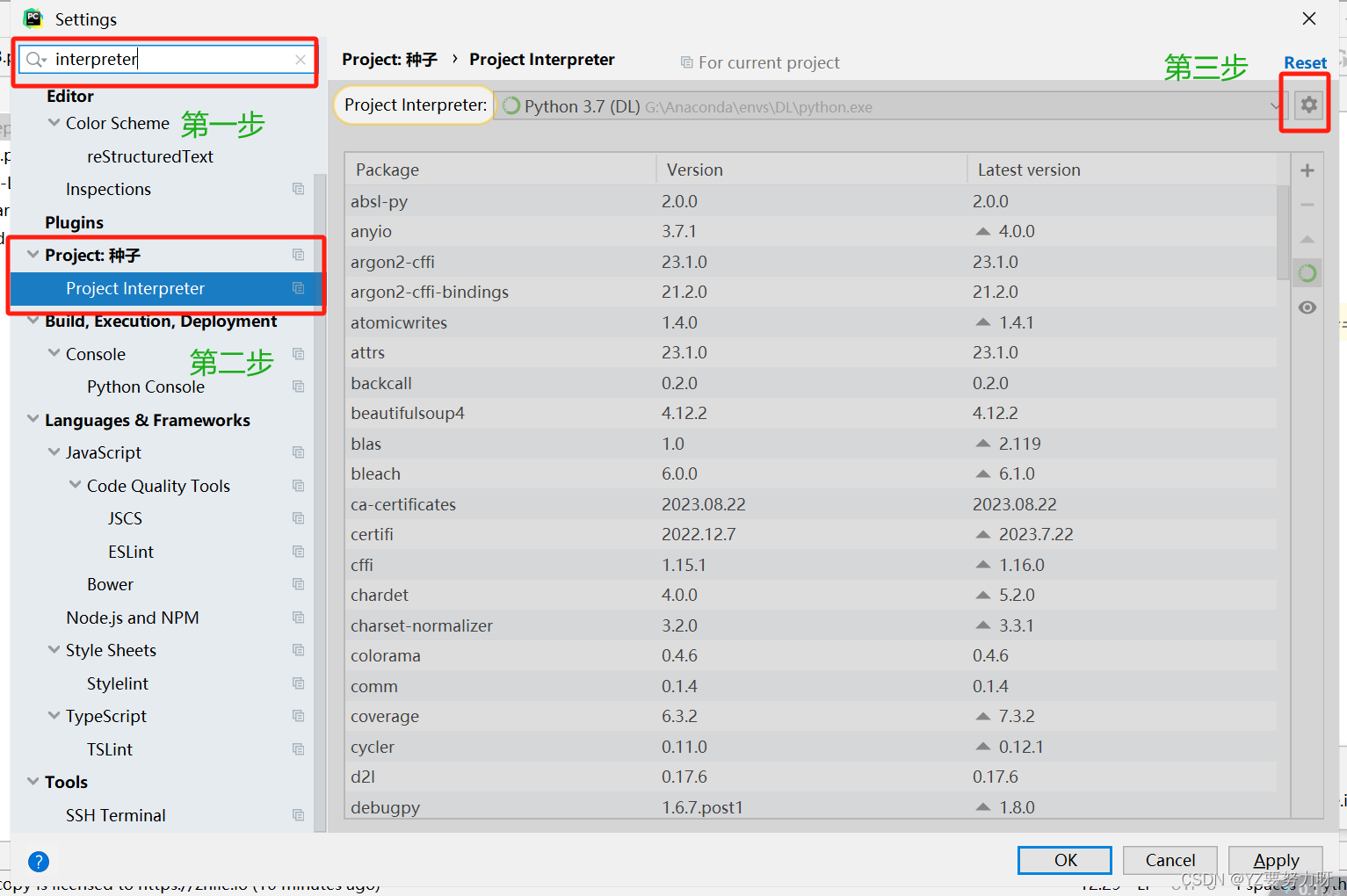Collapse the Code Quality Tools node
1347x896 pixels.
(76, 486)
